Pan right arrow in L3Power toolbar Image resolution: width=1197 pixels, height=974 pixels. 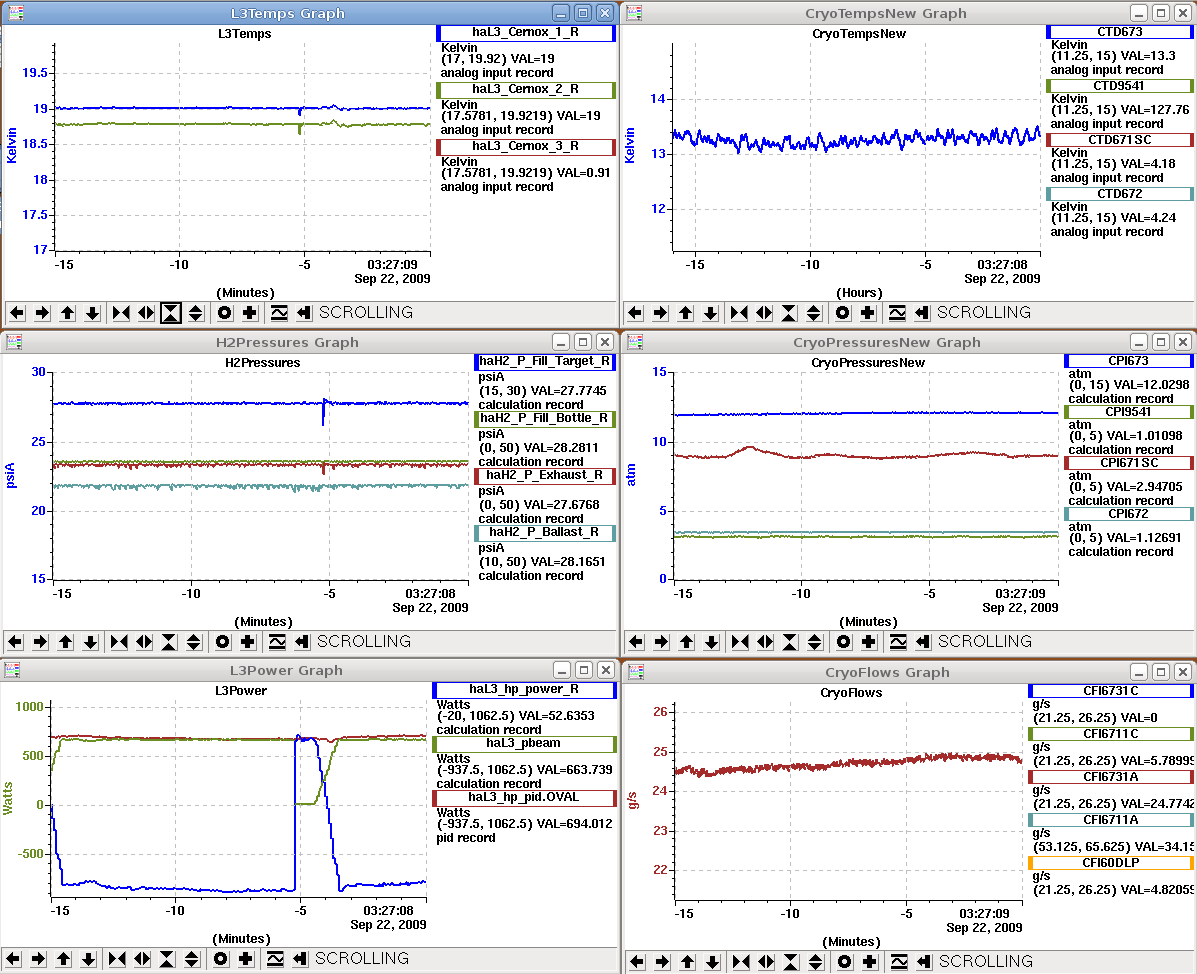coord(38,959)
